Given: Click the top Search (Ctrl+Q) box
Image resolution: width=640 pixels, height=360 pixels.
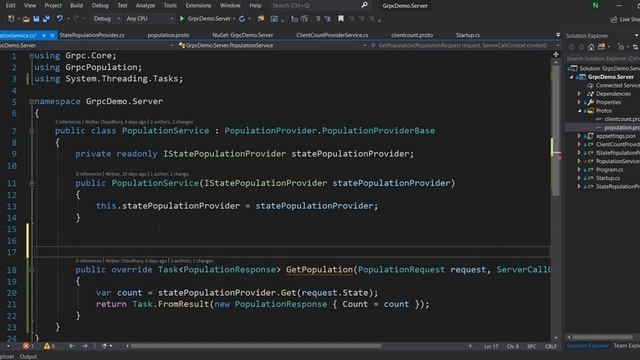Looking at the screenshot, I should point(320,5).
